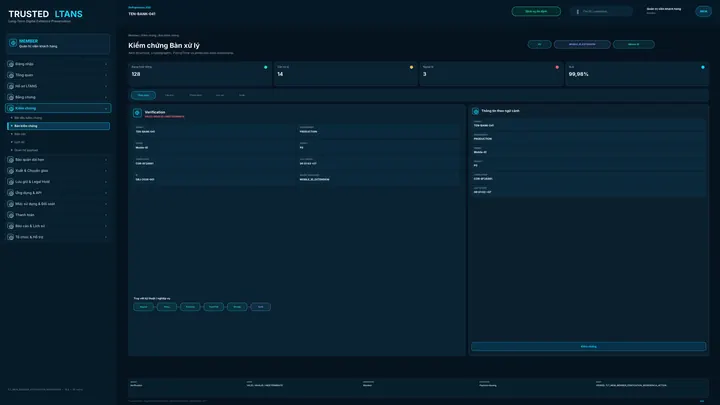The image size is (720, 405).
Task: Expand the Xuất & Chuyển giao chevron
Action: [106, 171]
